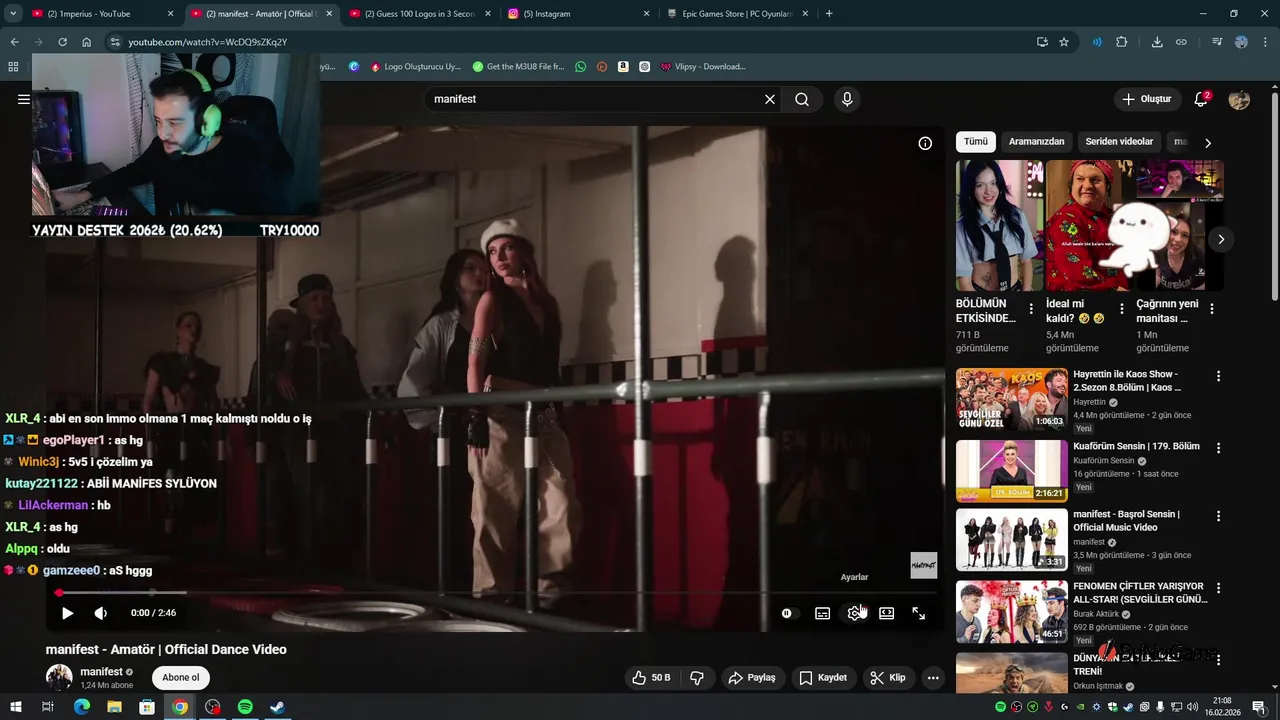
Task: Click the video info icon in player corner
Action: point(925,143)
